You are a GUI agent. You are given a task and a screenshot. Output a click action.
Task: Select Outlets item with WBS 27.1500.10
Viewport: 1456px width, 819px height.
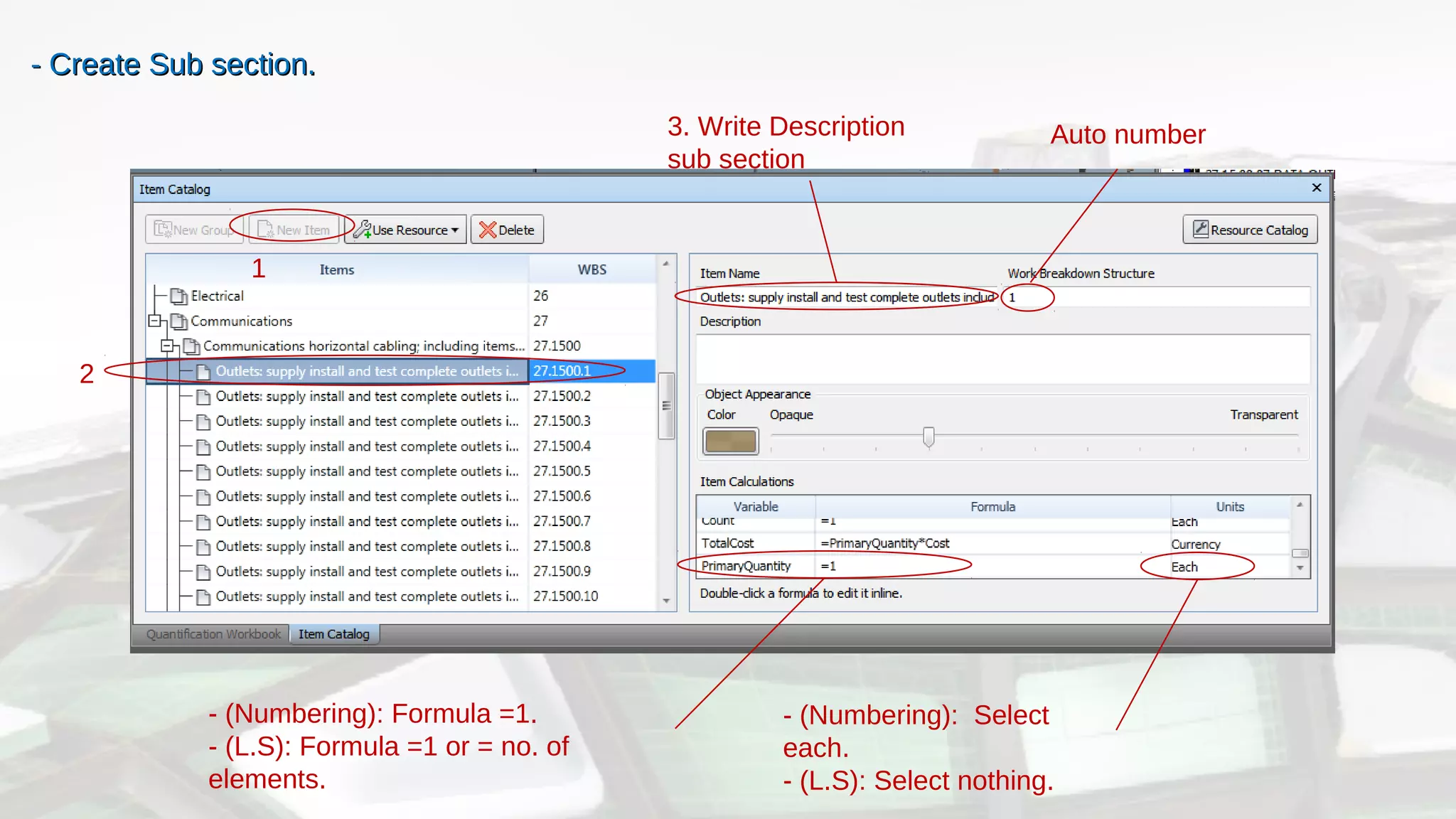367,596
